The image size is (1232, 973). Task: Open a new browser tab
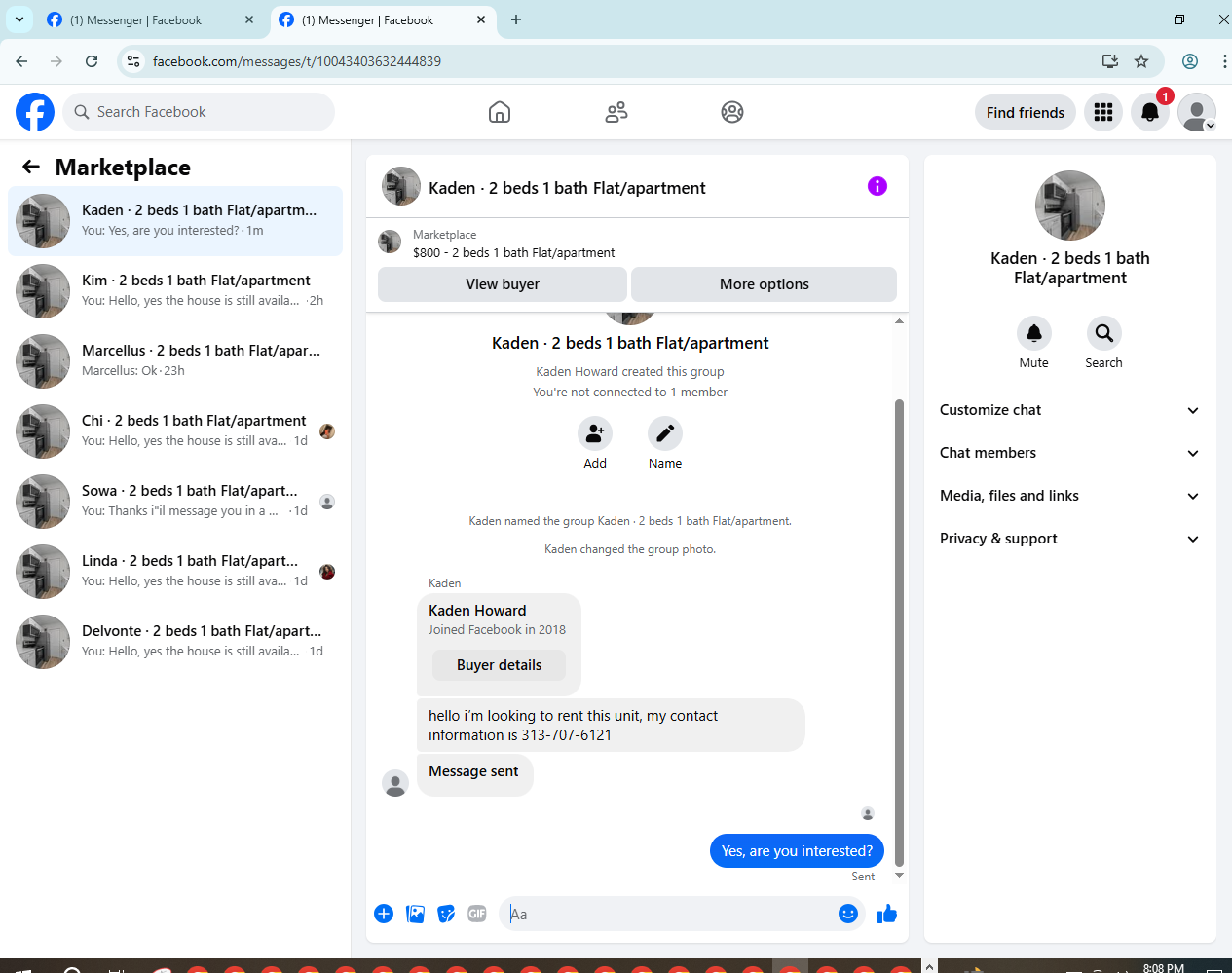[516, 19]
